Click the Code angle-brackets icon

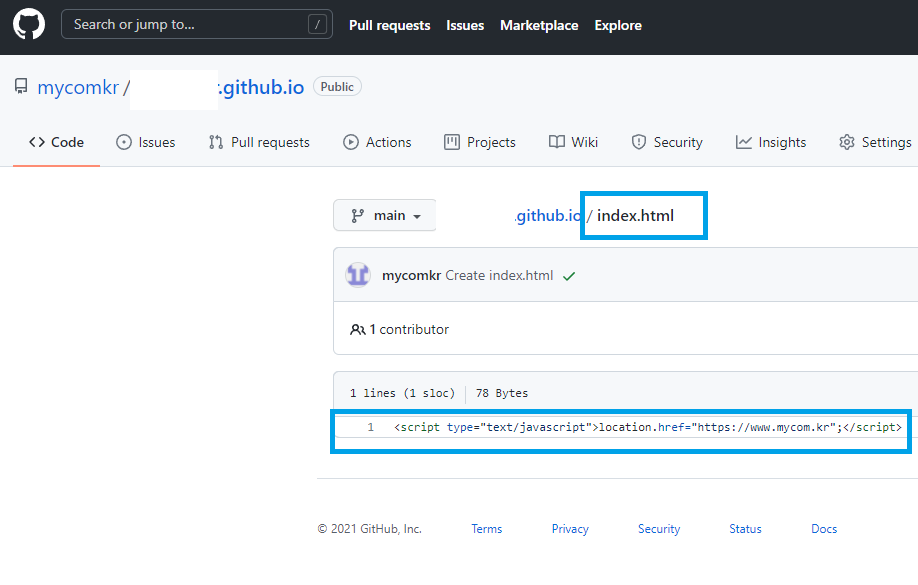click(37, 142)
